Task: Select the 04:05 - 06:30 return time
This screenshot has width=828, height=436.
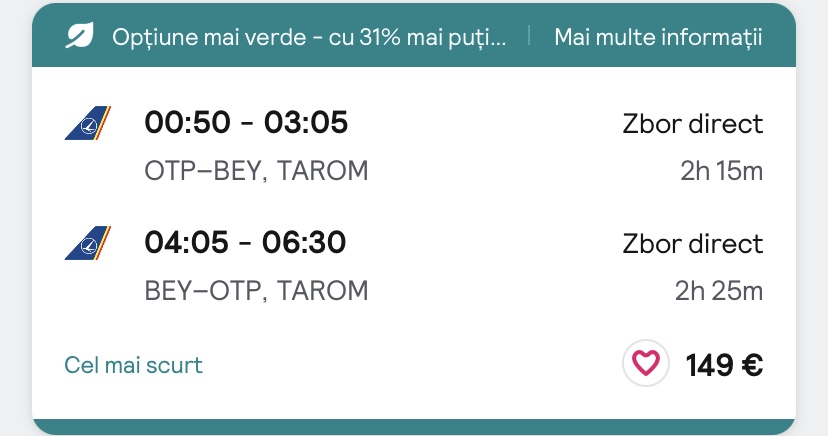Action: point(245,242)
